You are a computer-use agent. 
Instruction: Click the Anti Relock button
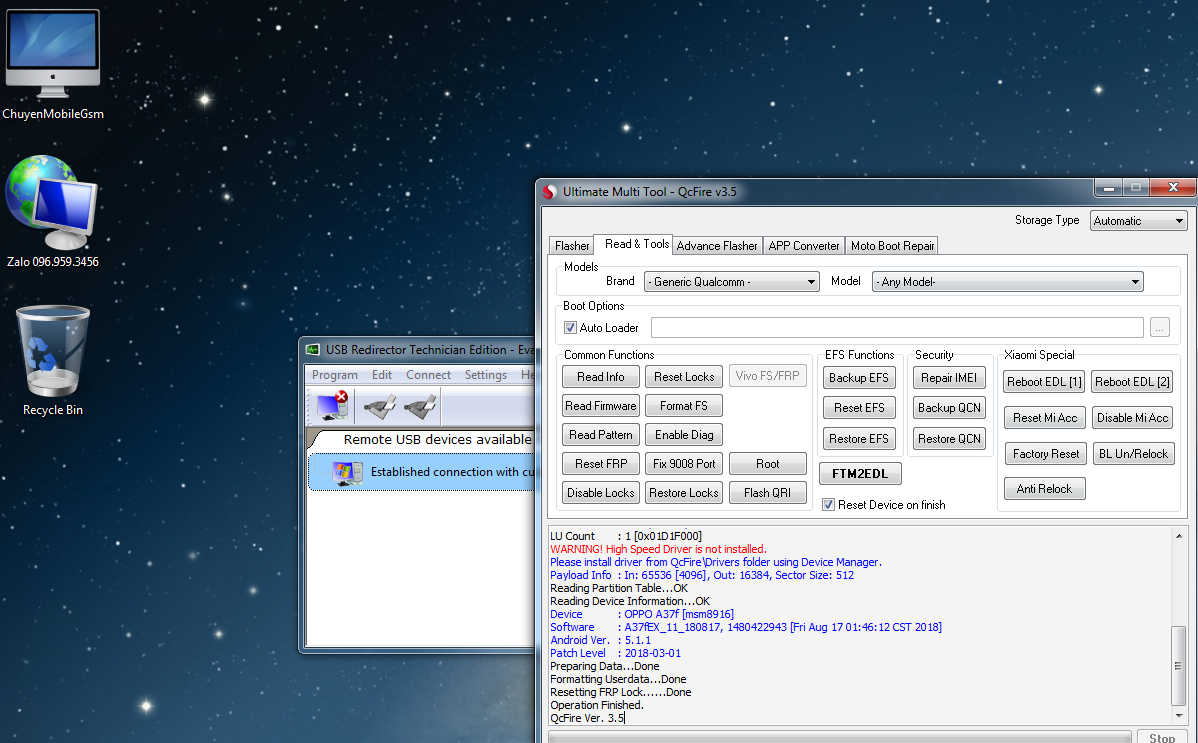1044,489
